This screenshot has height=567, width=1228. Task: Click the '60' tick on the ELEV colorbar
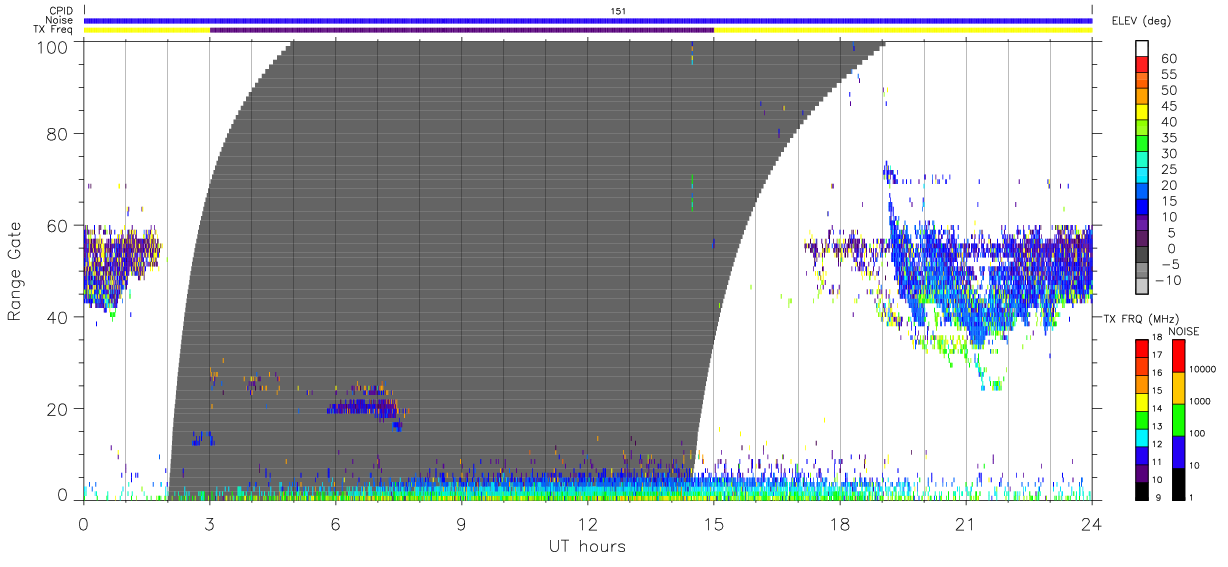pos(1168,59)
